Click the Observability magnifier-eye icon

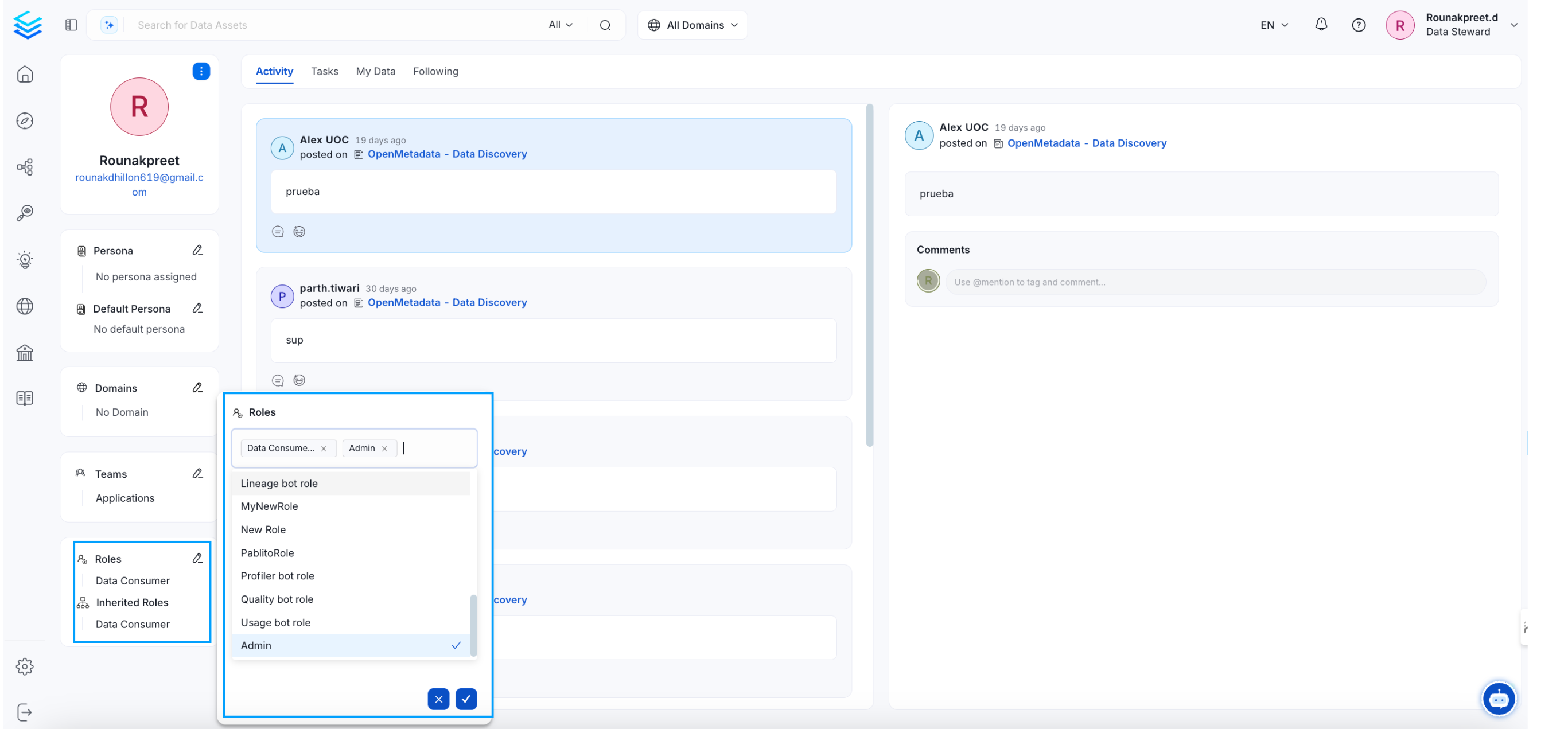(25, 212)
